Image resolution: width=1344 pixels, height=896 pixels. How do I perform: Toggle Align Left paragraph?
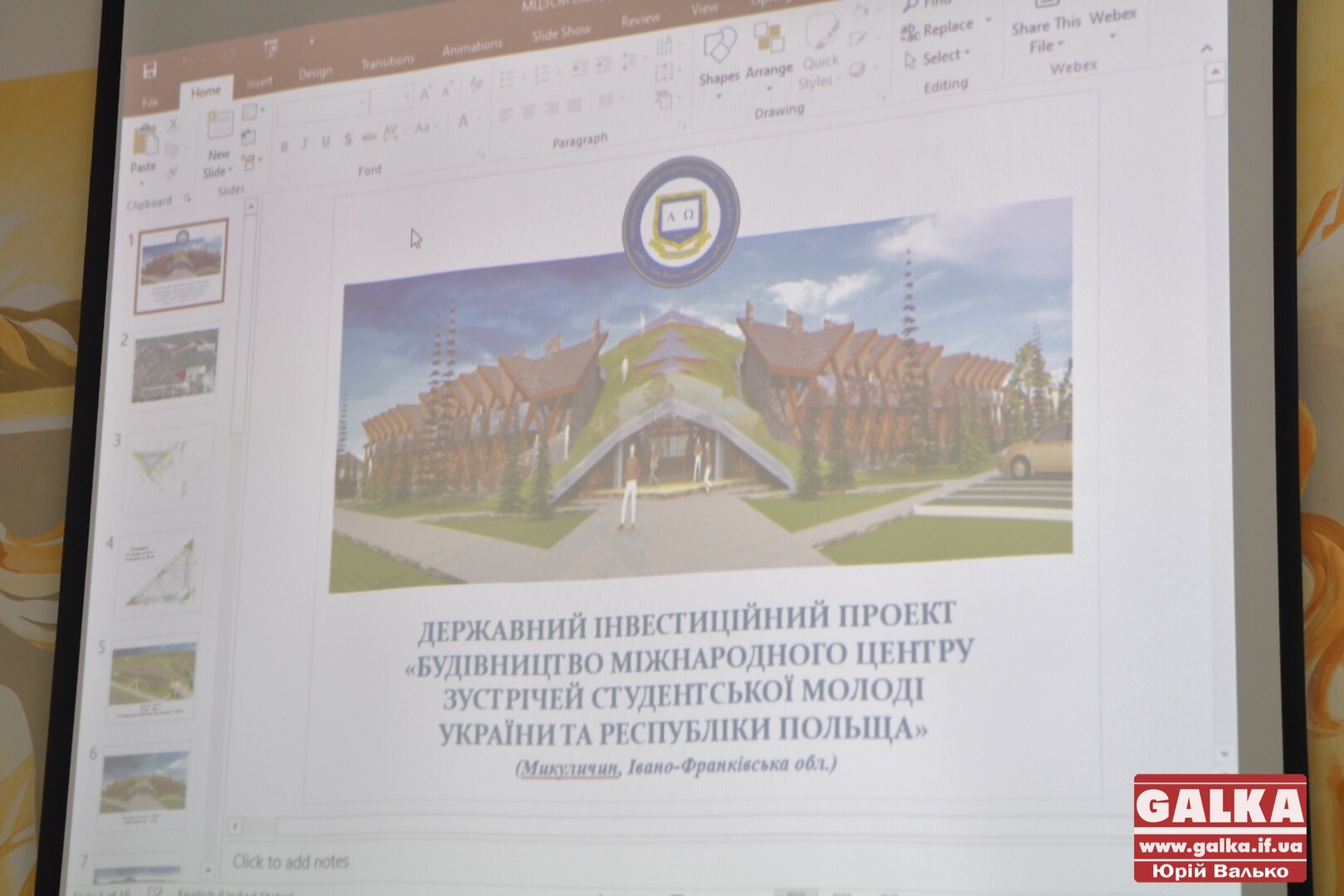506,116
